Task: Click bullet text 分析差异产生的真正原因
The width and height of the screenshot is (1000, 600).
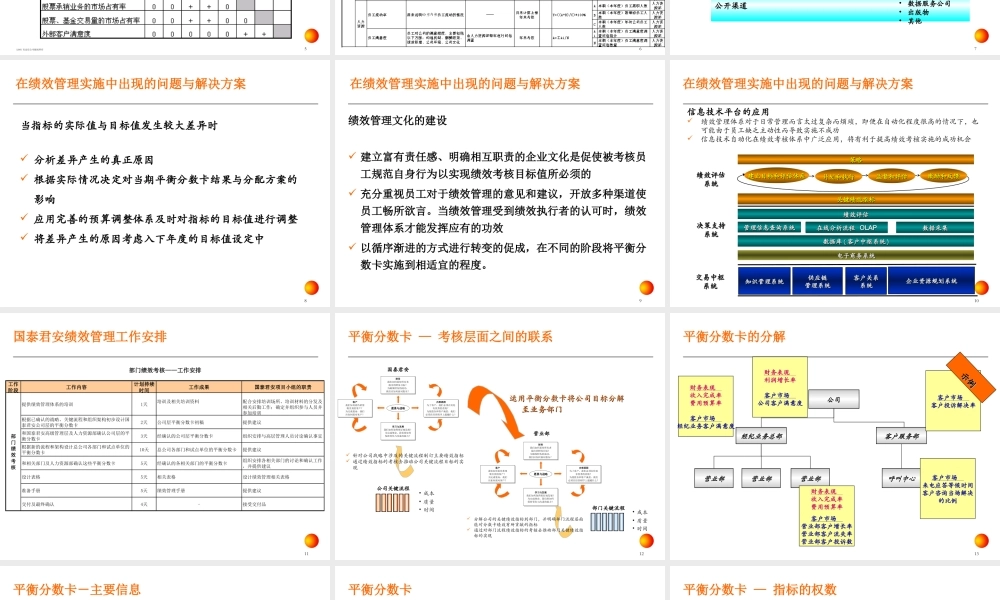Action: [x=94, y=159]
